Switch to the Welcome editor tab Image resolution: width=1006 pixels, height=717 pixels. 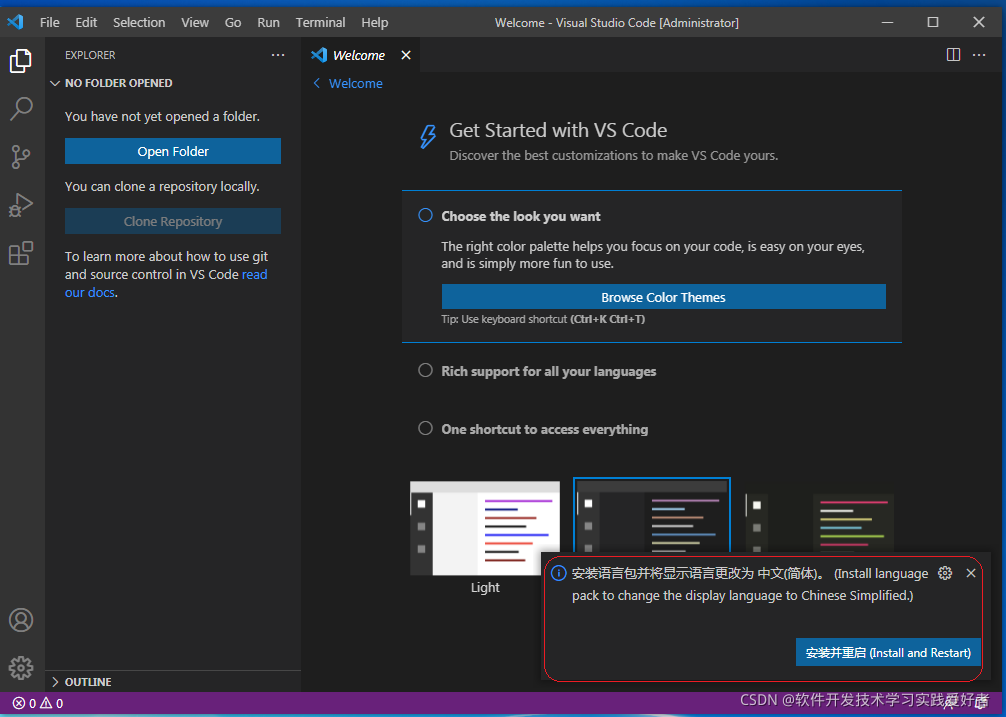(359, 55)
